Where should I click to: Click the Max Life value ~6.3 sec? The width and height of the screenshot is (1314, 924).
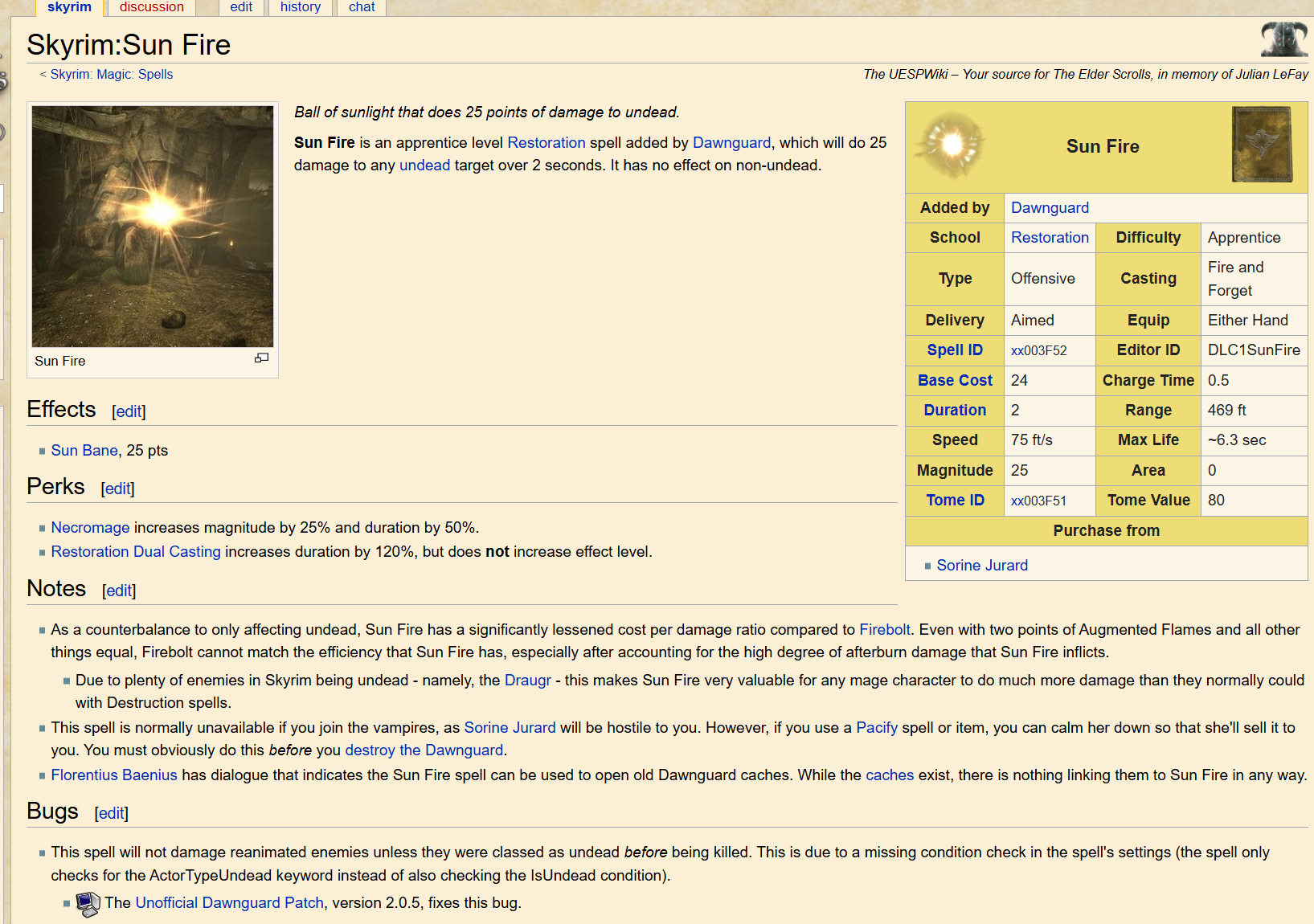pyautogui.click(x=1237, y=440)
